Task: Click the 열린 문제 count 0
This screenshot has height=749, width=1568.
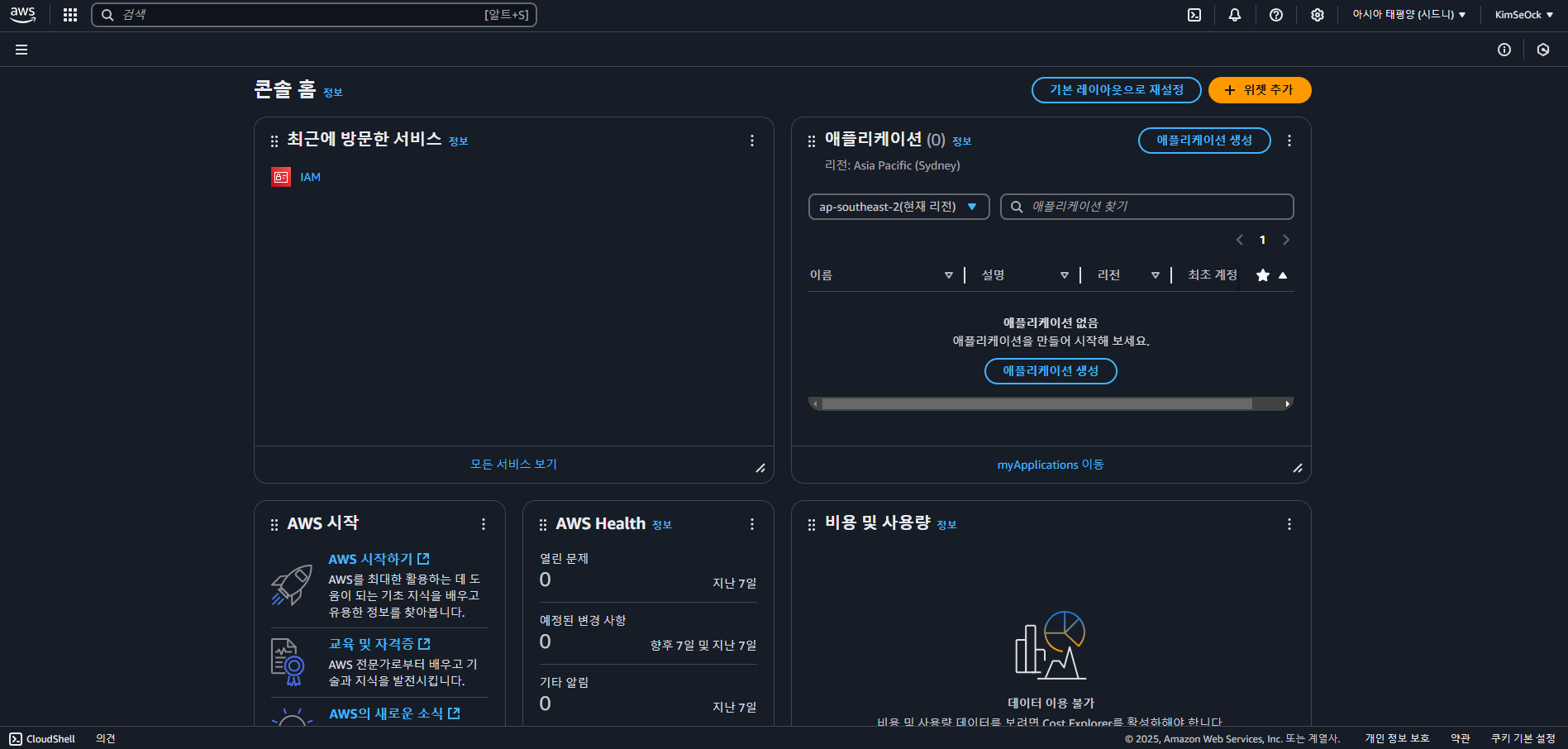Action: (545, 580)
